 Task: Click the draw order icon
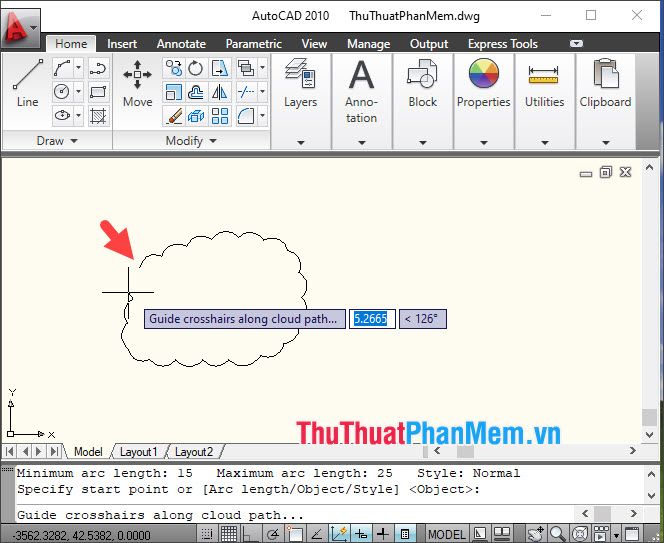click(x=246, y=68)
